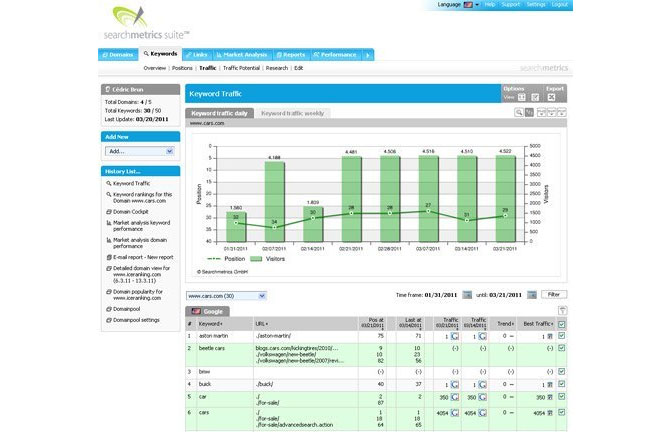Sort the table by Best Traffic column
Viewport: 672px width, 432px height.
[539, 324]
